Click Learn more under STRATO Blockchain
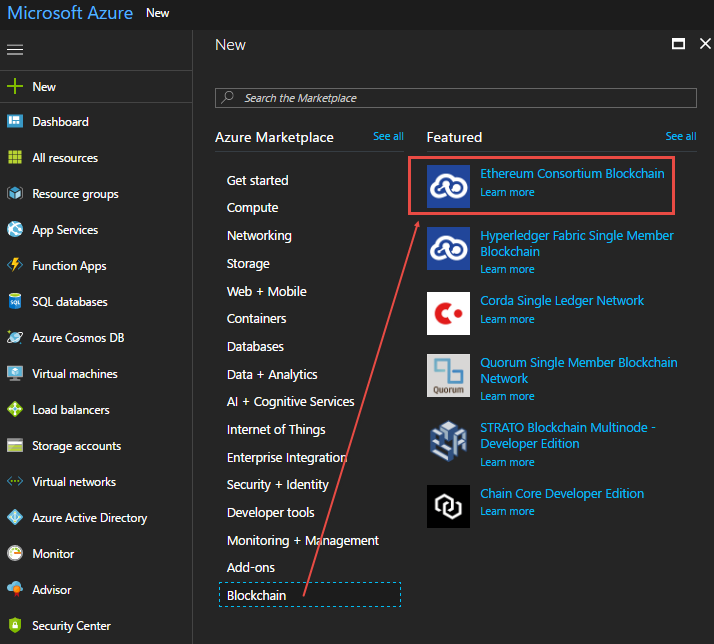714x644 pixels. click(x=507, y=462)
